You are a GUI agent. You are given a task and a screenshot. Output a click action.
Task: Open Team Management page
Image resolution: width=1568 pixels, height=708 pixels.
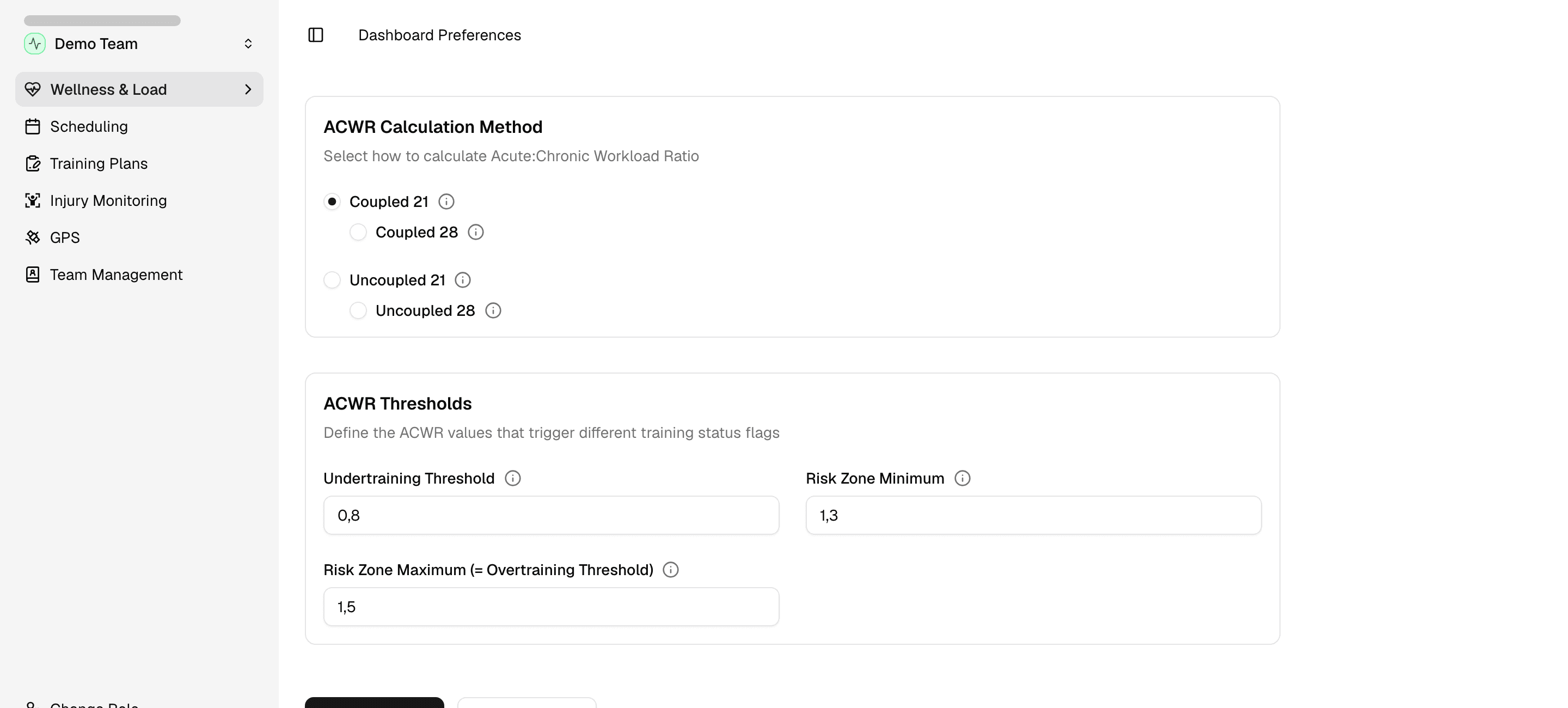click(x=139, y=274)
